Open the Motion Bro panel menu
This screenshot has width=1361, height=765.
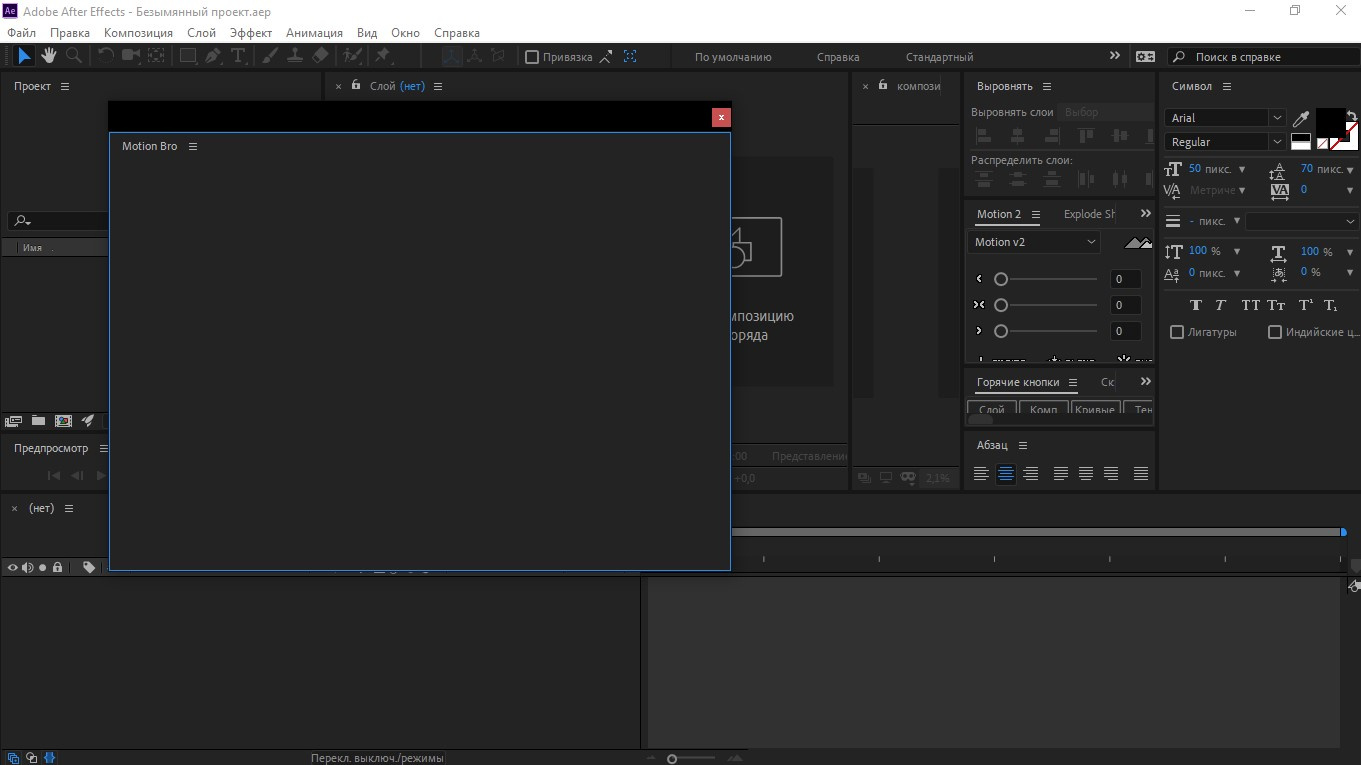pyautogui.click(x=193, y=146)
